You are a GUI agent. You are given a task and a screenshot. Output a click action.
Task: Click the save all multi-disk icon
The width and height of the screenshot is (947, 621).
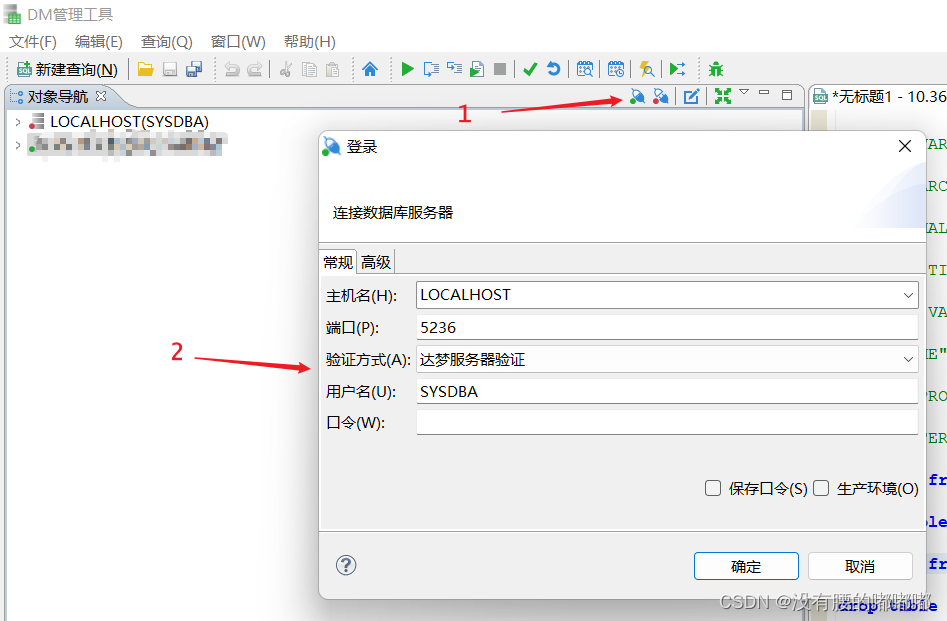[194, 69]
